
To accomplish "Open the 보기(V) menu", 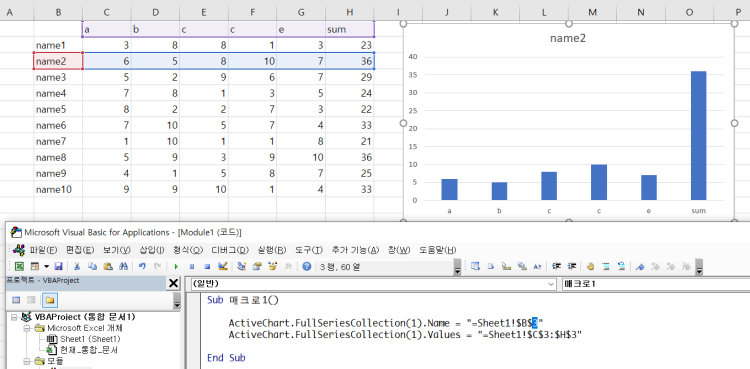I will pos(116,250).
